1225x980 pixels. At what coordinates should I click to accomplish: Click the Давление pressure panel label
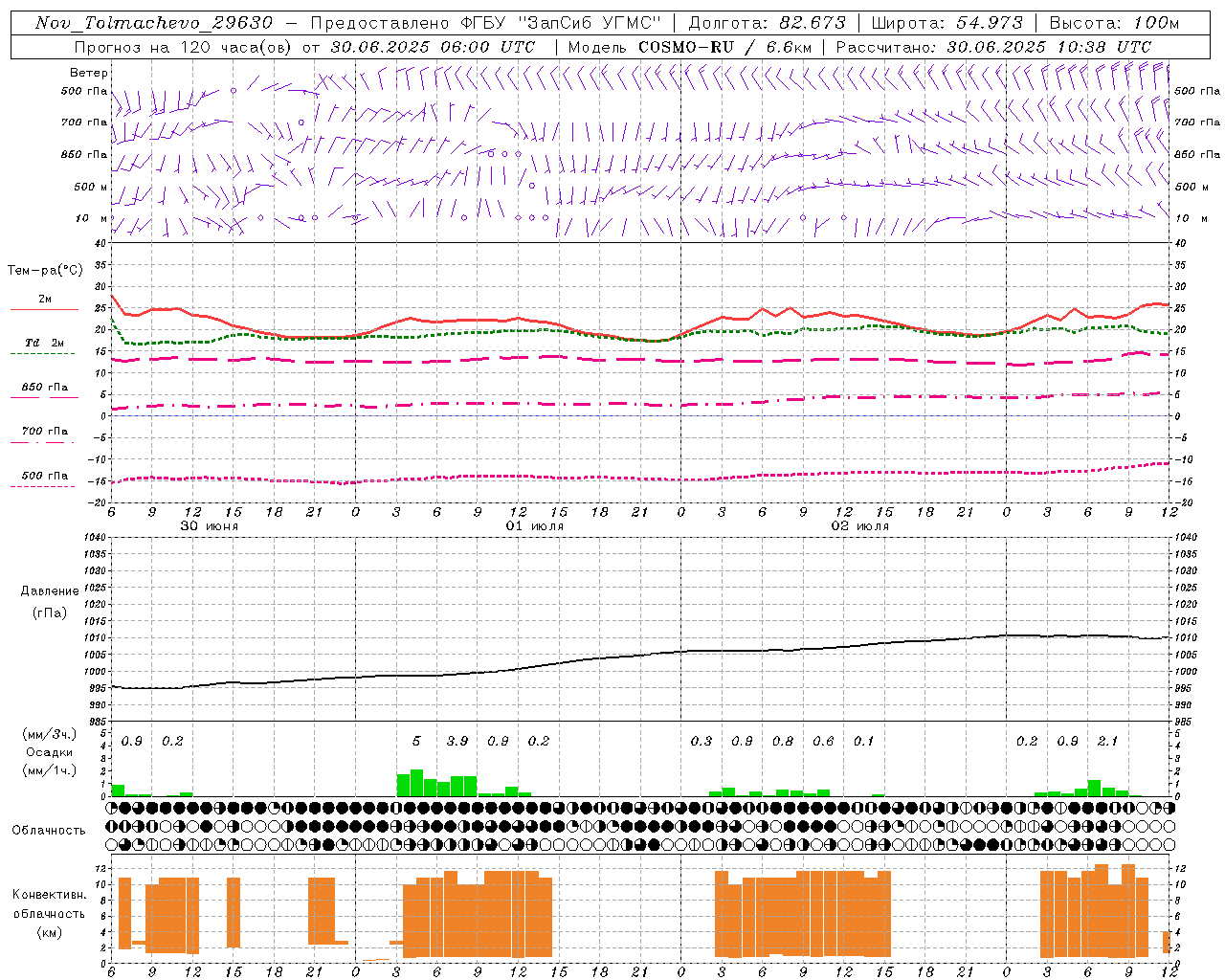[x=50, y=591]
